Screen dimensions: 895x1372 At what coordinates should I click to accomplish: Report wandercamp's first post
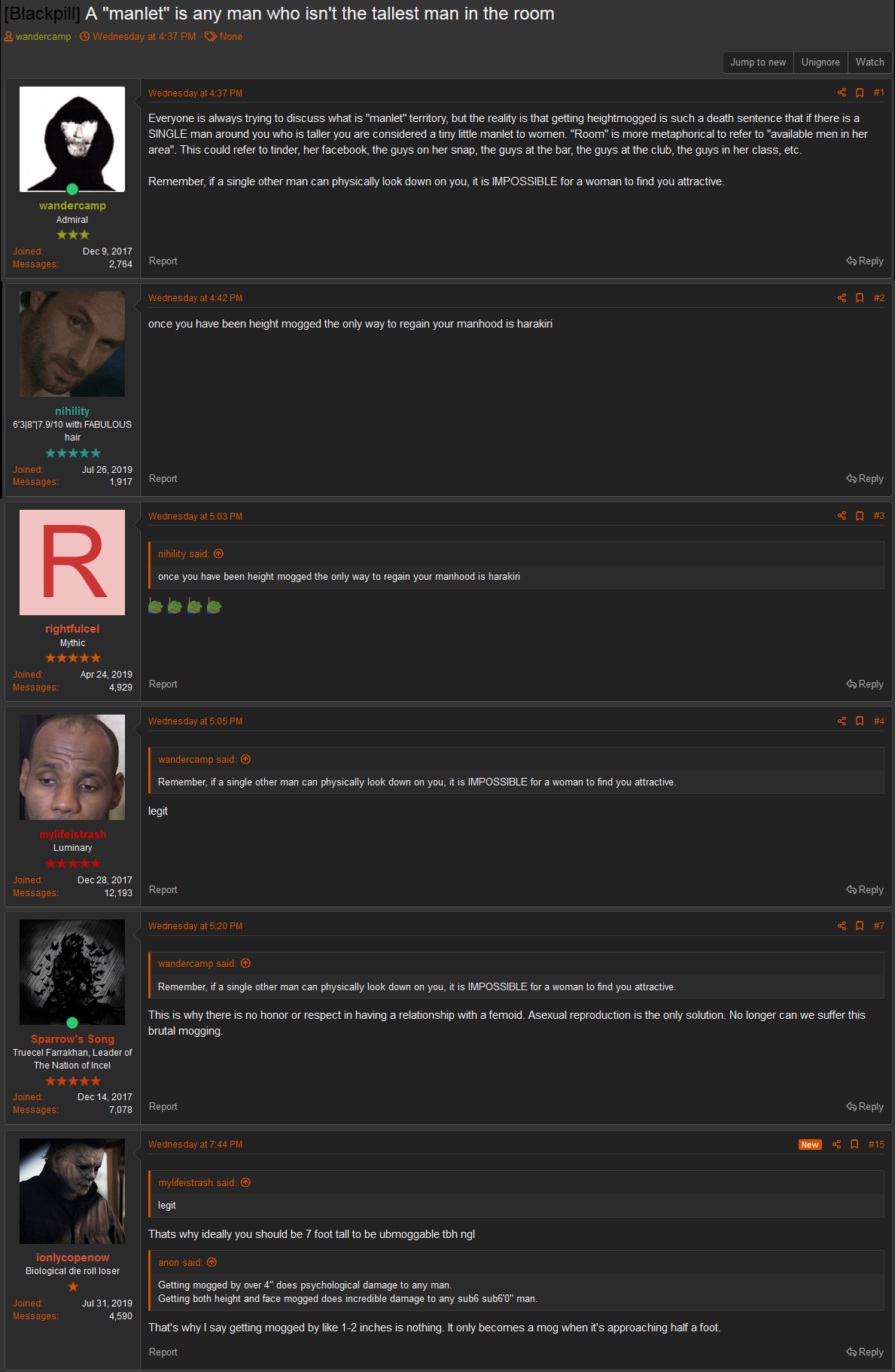click(163, 261)
